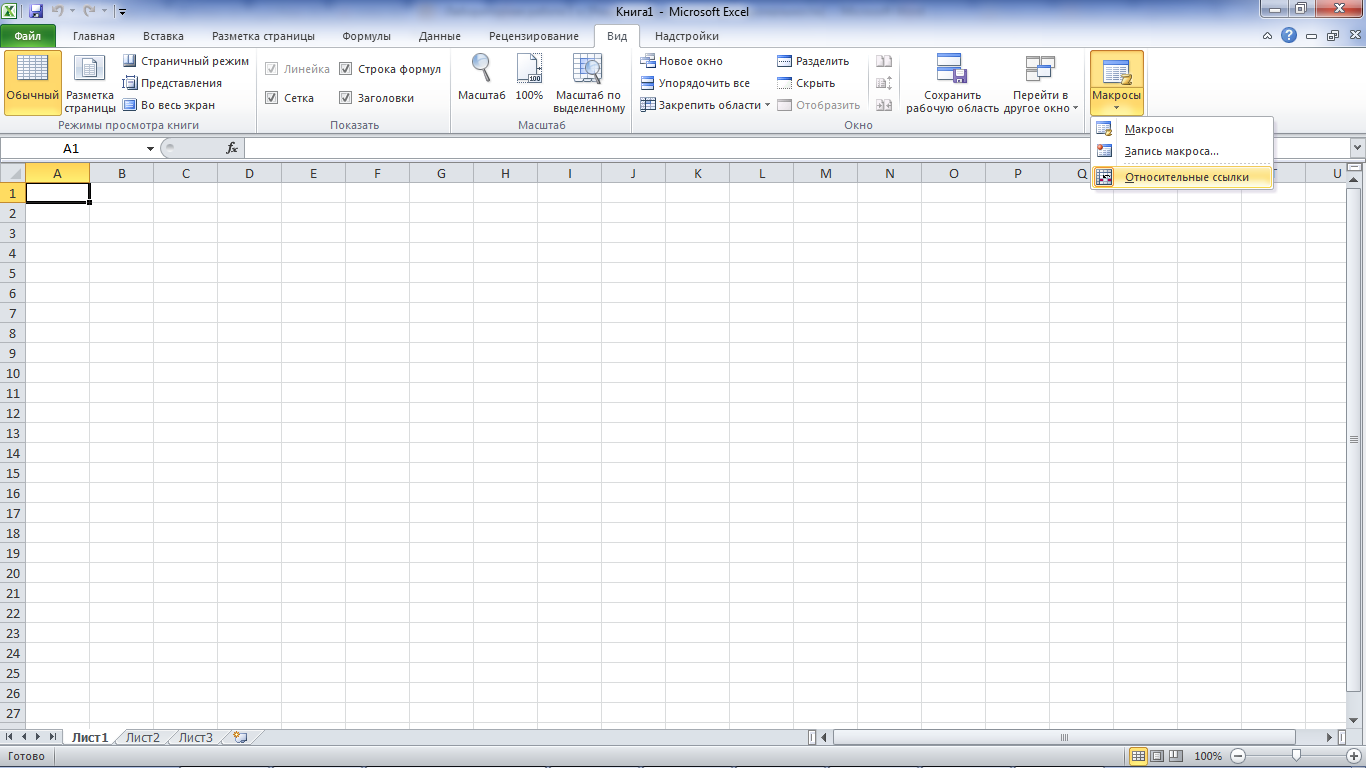The height and width of the screenshot is (768, 1366).
Task: Toggle Строка формул checkbox
Action: 345,69
